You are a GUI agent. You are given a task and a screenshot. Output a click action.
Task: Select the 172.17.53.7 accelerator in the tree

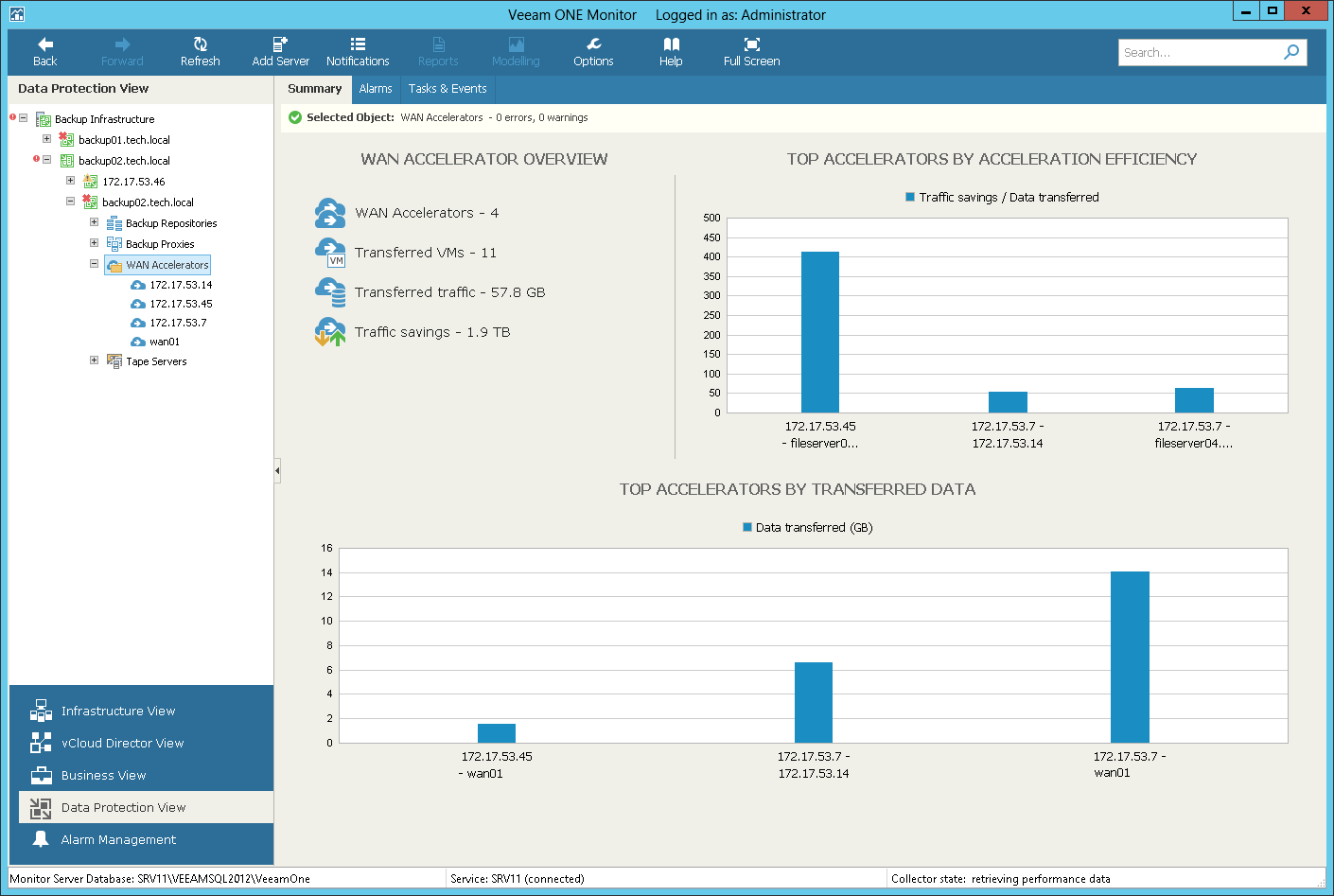point(178,323)
